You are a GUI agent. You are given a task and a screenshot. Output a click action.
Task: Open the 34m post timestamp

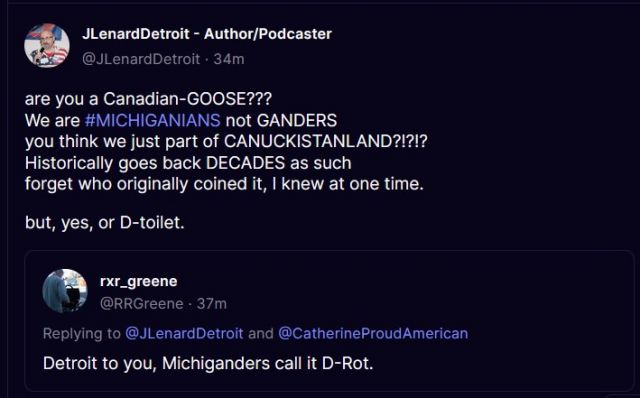229,59
